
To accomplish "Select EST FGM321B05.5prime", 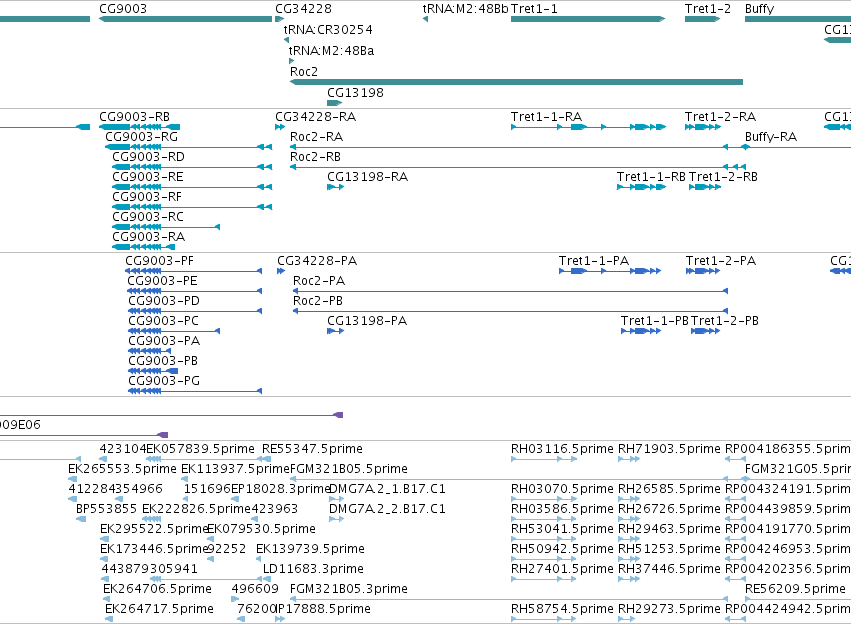I will tap(348, 470).
